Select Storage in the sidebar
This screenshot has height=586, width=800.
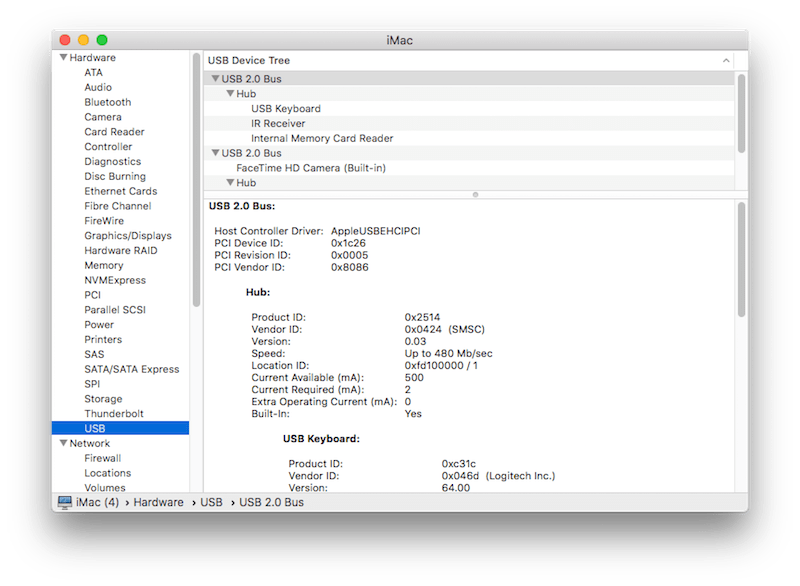click(101, 398)
